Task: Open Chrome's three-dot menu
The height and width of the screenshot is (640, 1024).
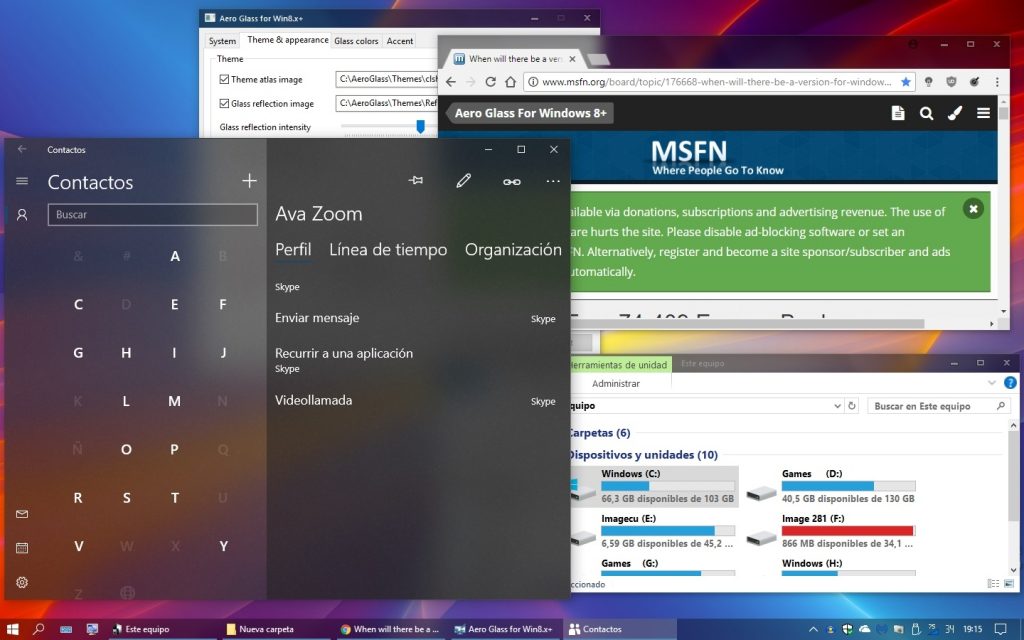Action: tap(997, 82)
